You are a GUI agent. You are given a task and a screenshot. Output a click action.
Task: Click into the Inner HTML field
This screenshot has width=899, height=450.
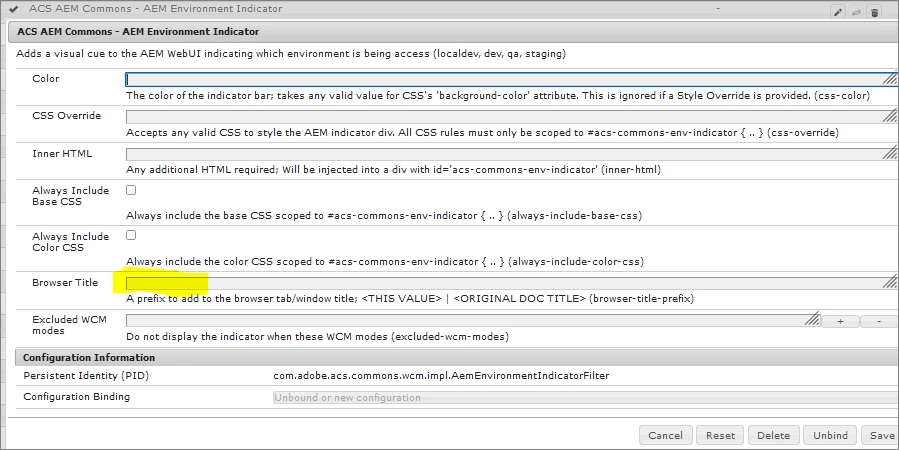(511, 154)
